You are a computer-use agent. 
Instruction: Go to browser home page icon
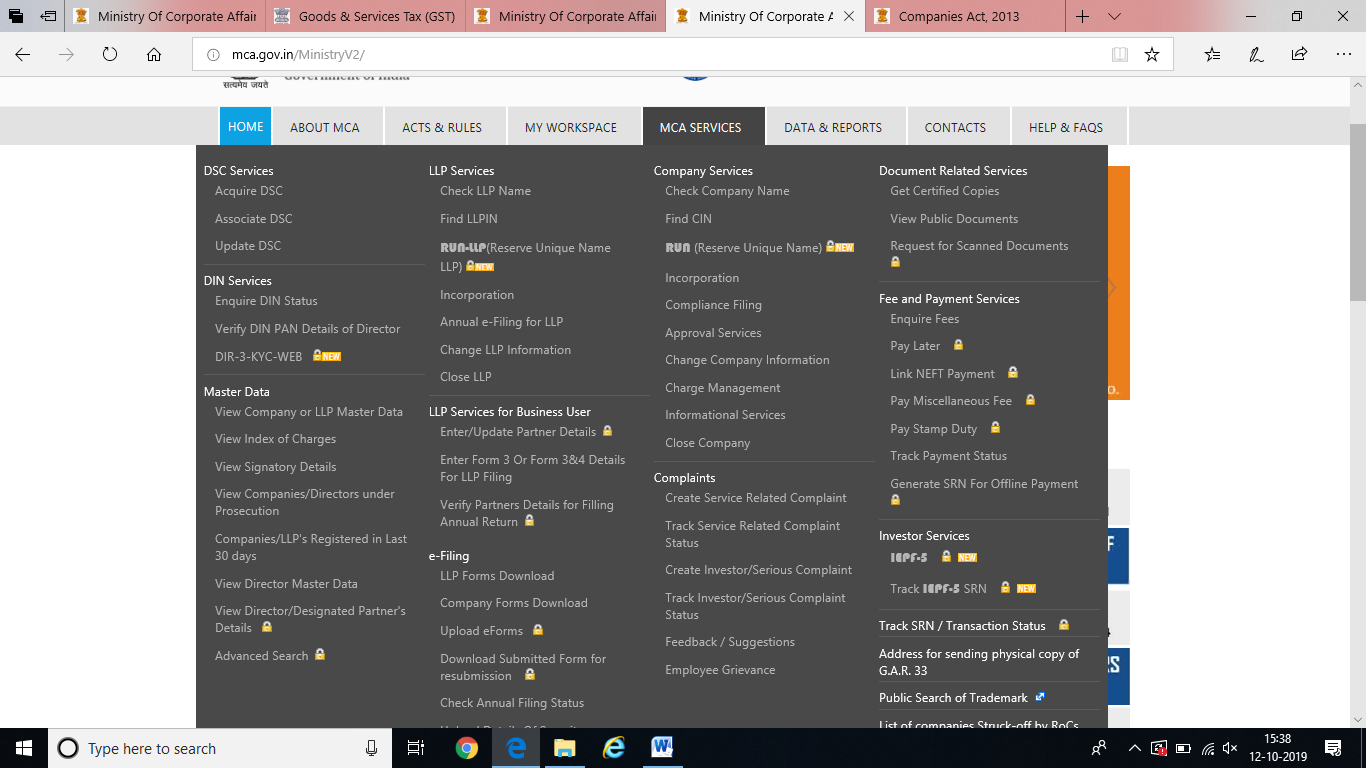pos(153,55)
